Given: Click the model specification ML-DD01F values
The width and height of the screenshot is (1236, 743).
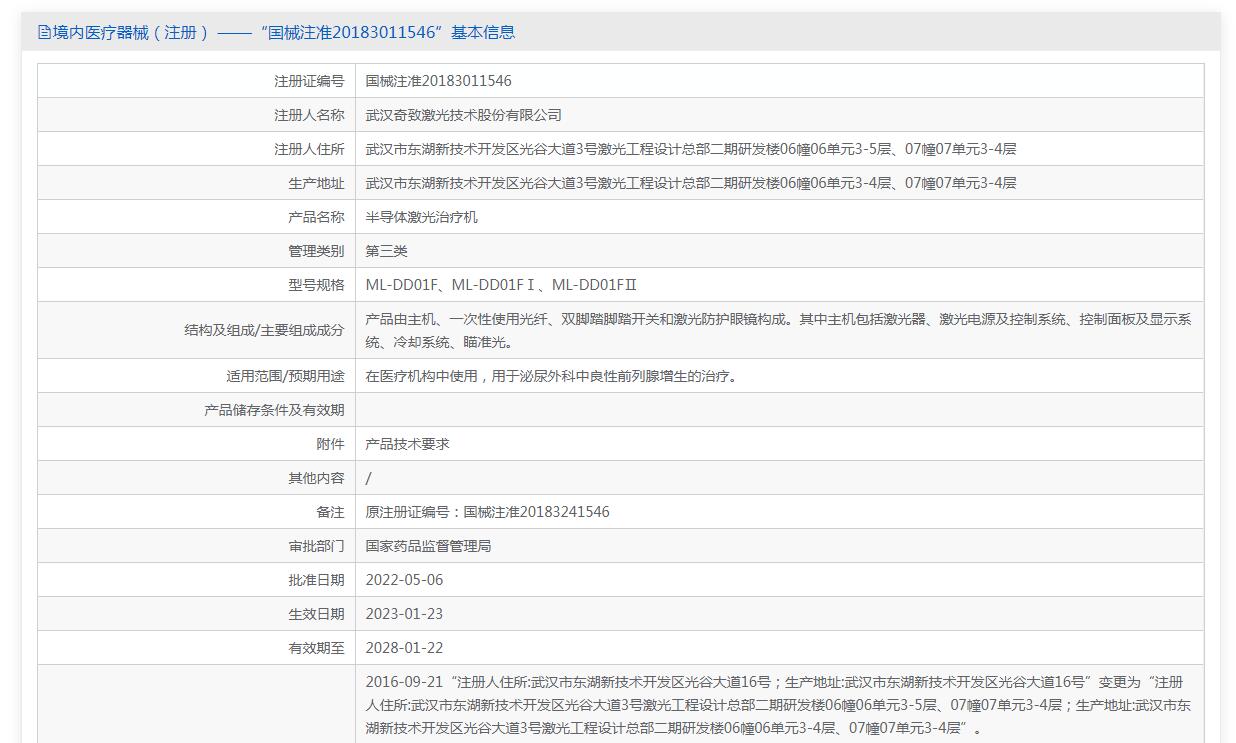Looking at the screenshot, I should click(500, 285).
